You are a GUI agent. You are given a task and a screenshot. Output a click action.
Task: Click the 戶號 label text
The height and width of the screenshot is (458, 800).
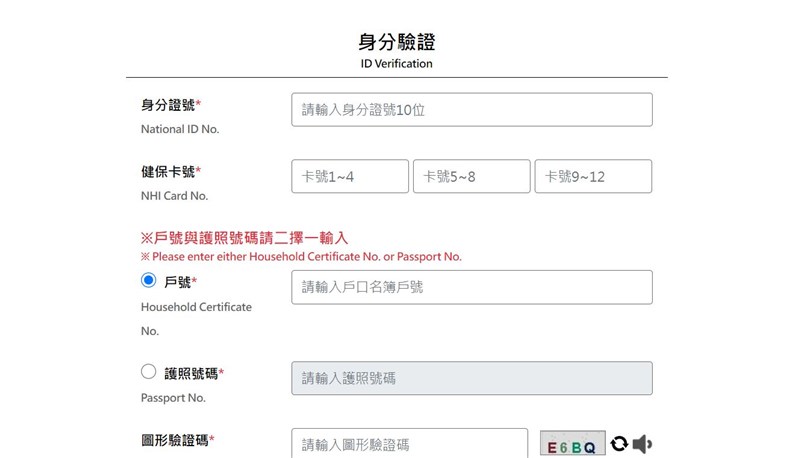point(181,282)
